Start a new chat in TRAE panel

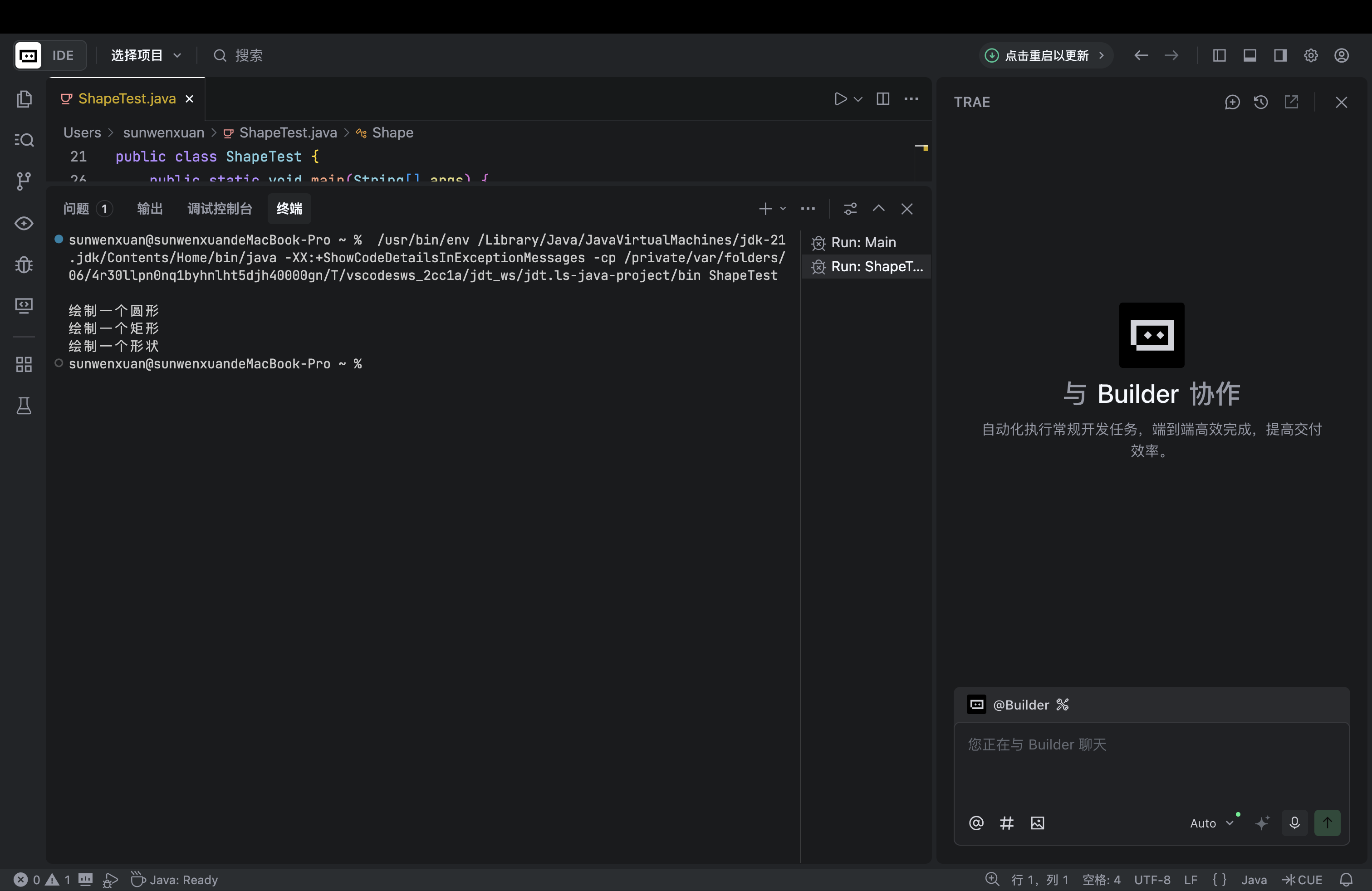pyautogui.click(x=1232, y=103)
